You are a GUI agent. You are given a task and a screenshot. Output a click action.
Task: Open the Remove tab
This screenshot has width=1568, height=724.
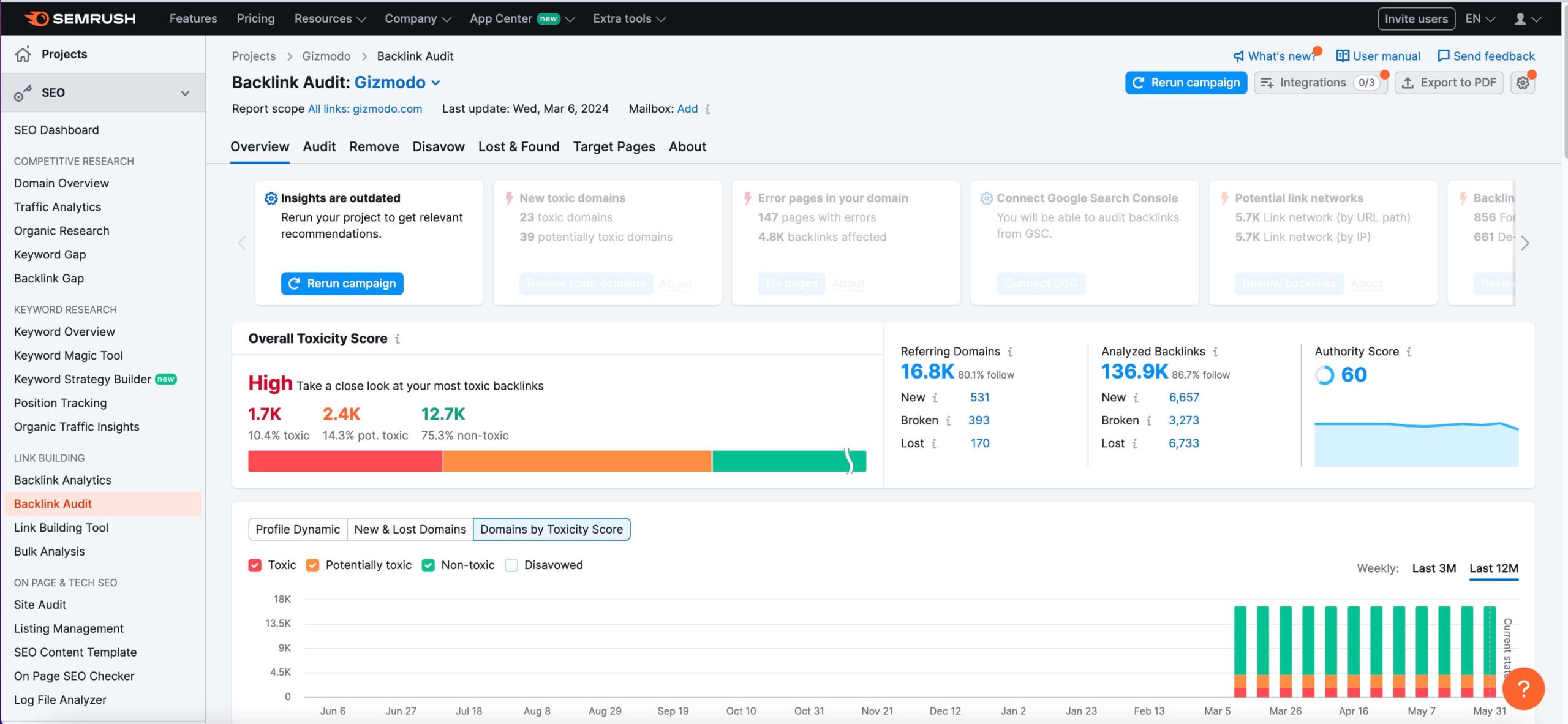click(374, 147)
